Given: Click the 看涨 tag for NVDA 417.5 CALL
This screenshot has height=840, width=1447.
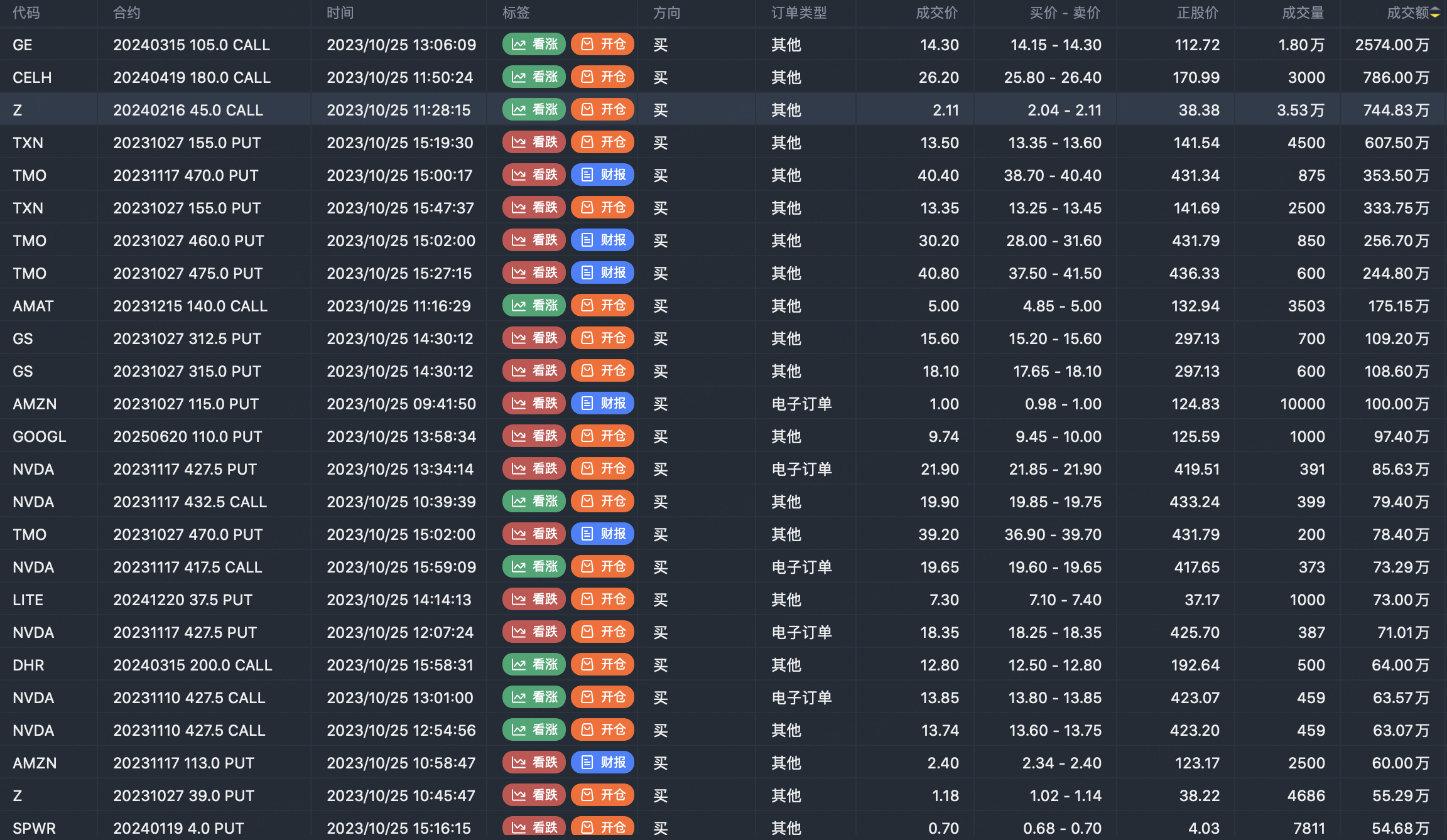Looking at the screenshot, I should pyautogui.click(x=534, y=567).
